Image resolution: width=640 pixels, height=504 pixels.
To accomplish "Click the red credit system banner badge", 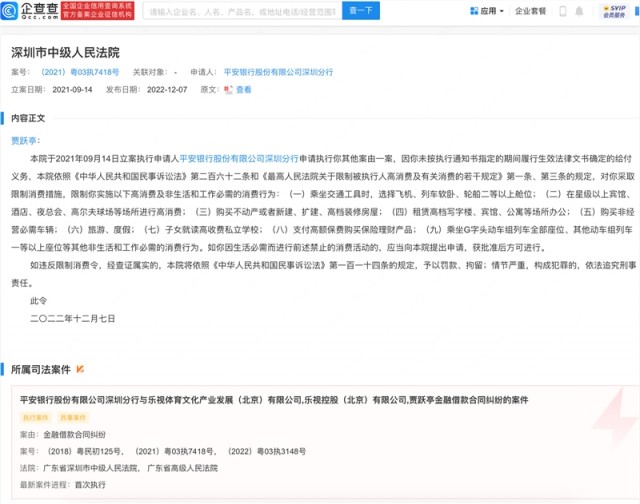I will 98,11.
